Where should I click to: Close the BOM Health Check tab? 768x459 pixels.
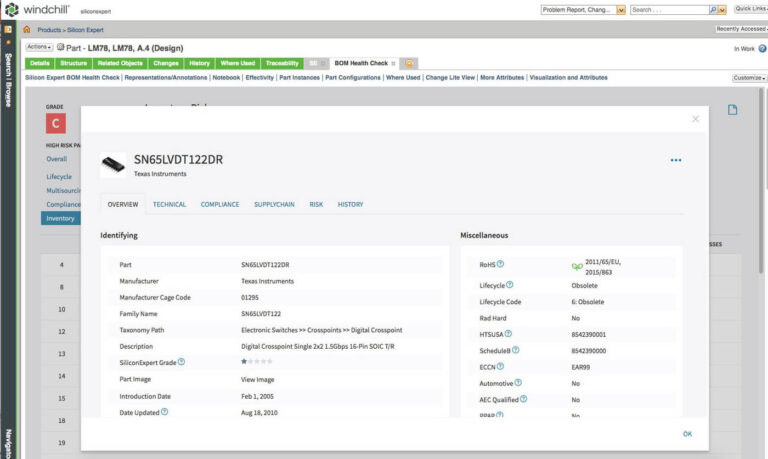point(393,63)
